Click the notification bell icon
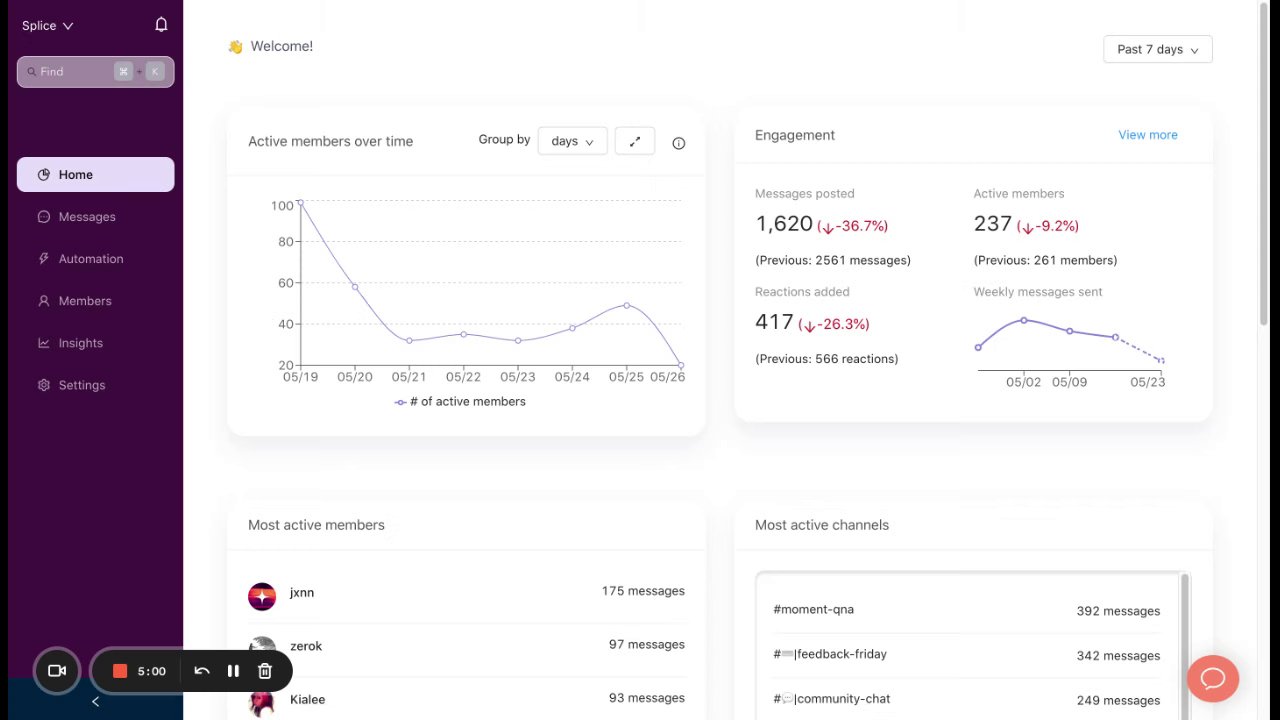Screen dimensions: 1280x720 point(161,25)
